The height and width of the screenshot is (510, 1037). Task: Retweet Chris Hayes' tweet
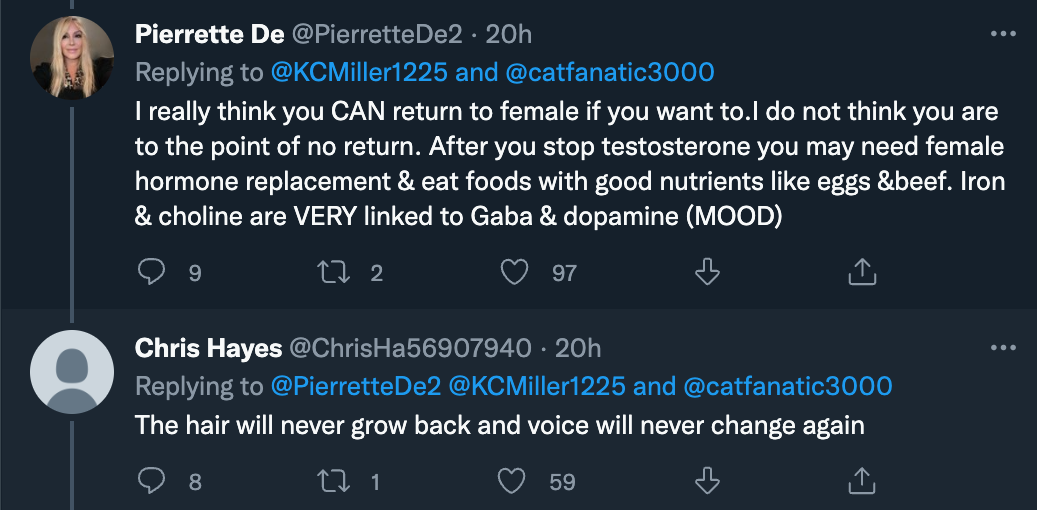334,481
